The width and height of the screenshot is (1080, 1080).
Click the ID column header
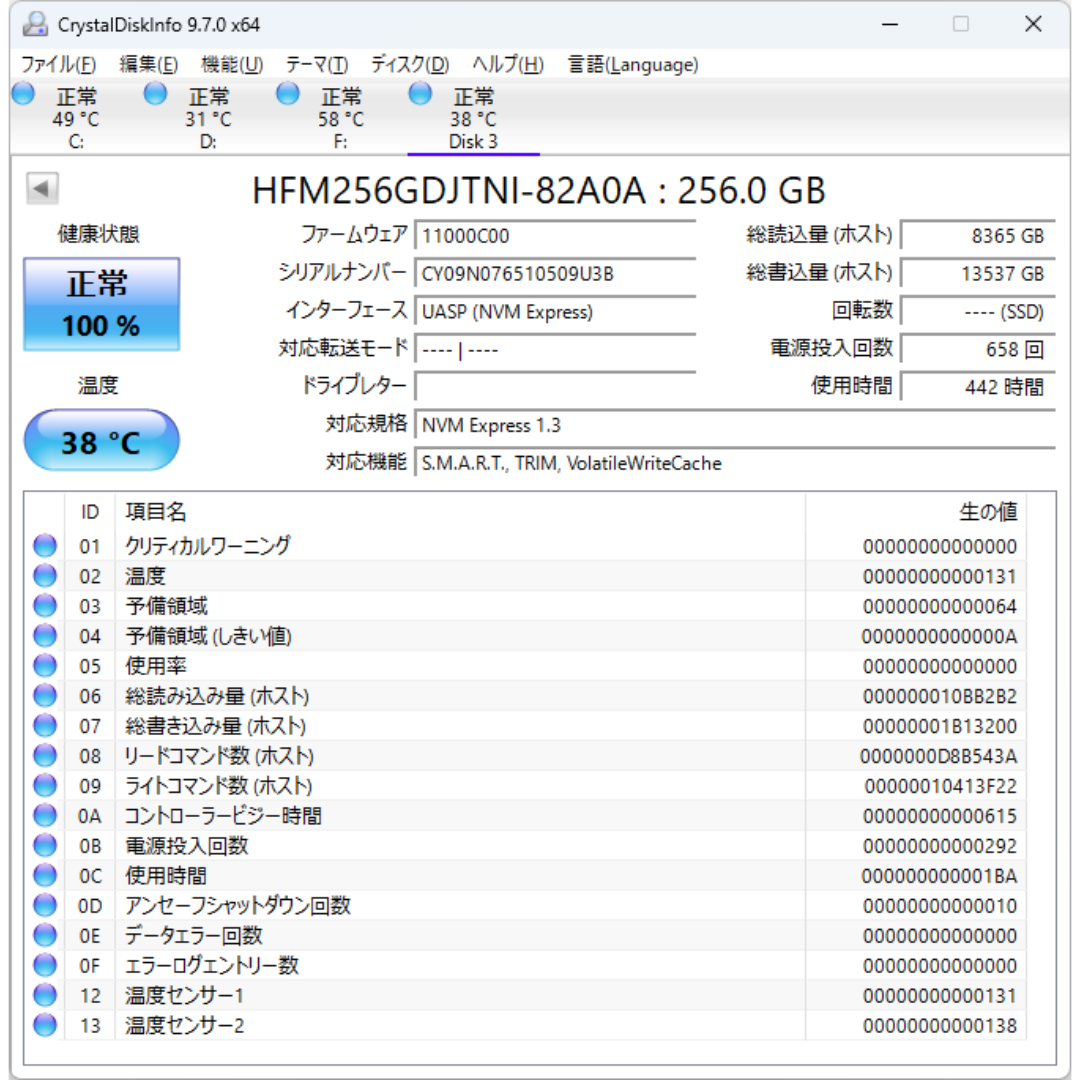90,512
